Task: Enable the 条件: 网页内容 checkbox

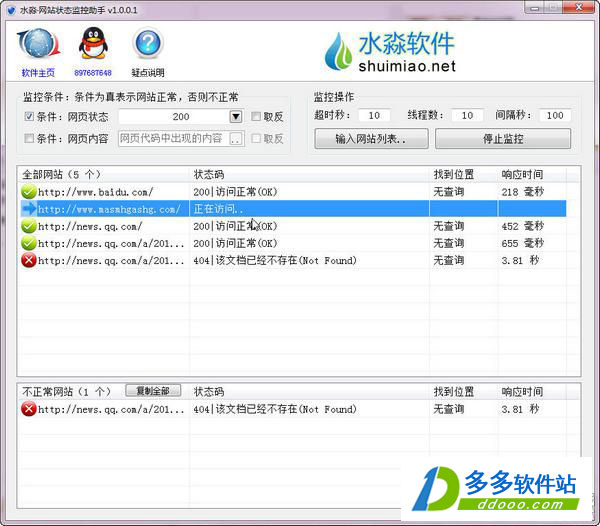Action: click(x=29, y=138)
